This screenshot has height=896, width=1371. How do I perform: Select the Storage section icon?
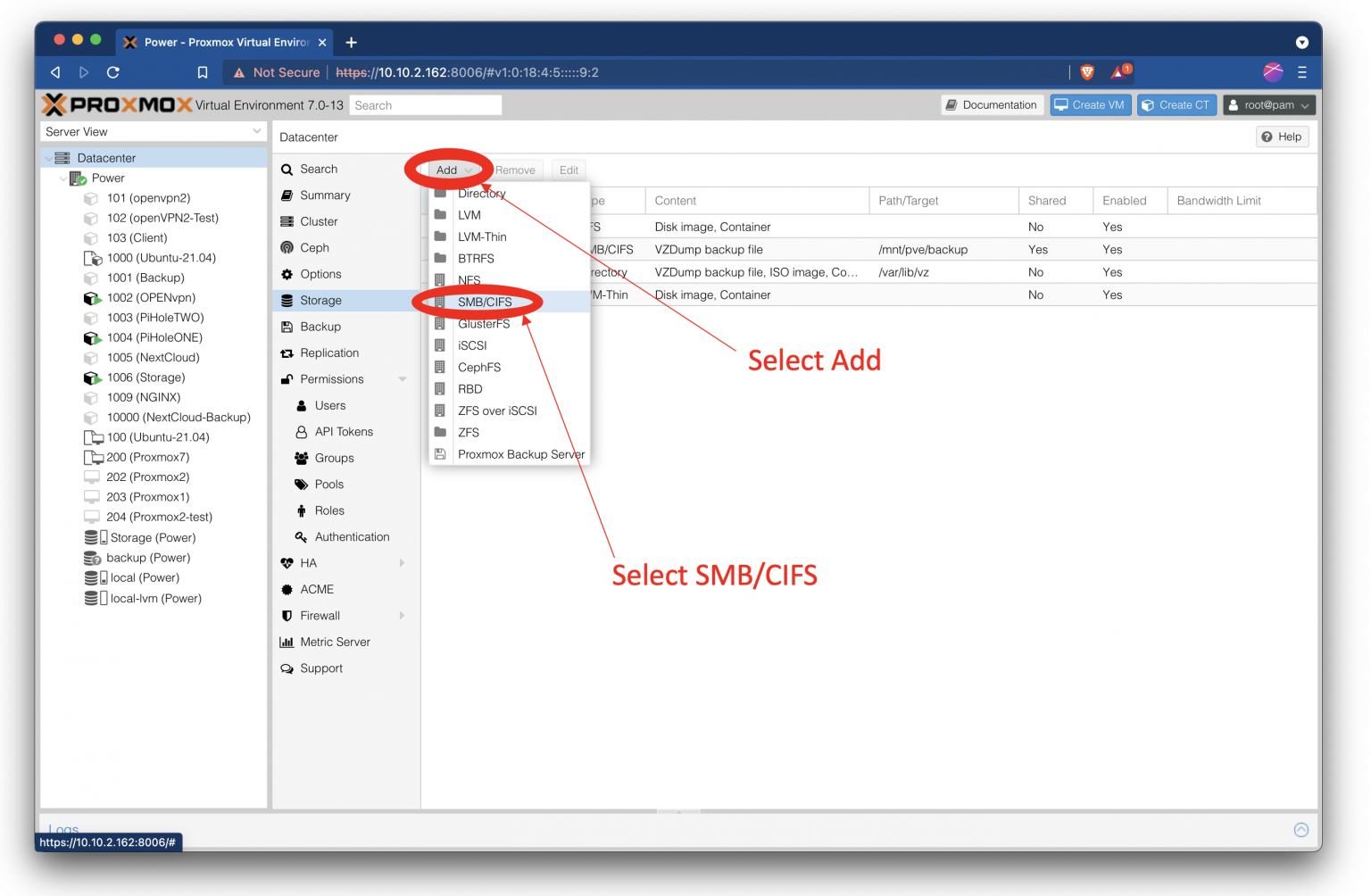coord(287,301)
